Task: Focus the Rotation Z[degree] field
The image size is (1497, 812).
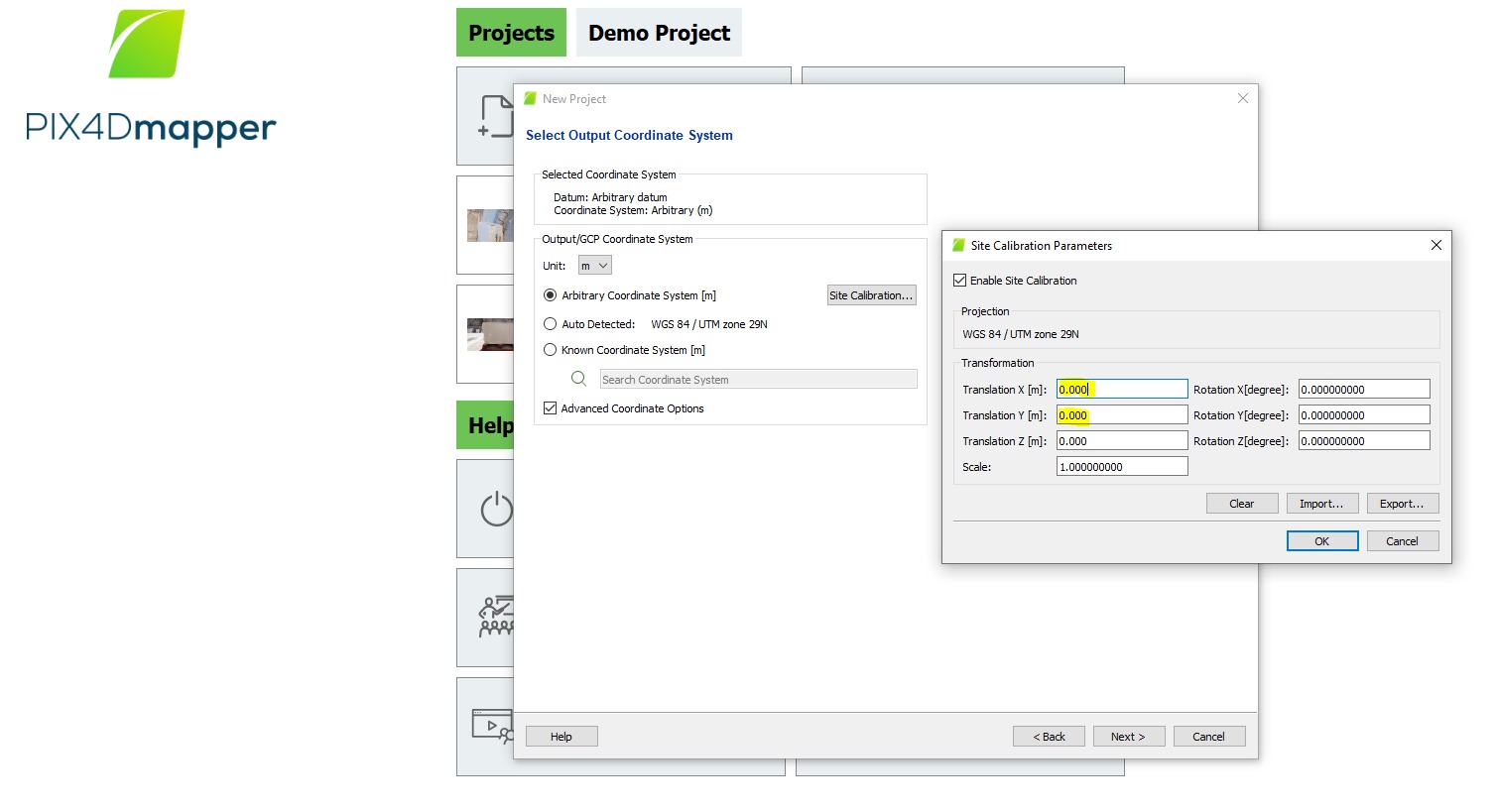Action: [1364, 441]
